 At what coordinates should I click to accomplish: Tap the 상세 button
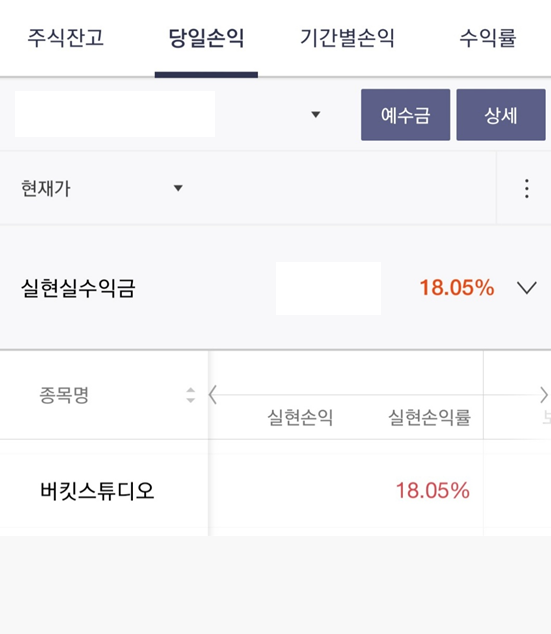(501, 115)
